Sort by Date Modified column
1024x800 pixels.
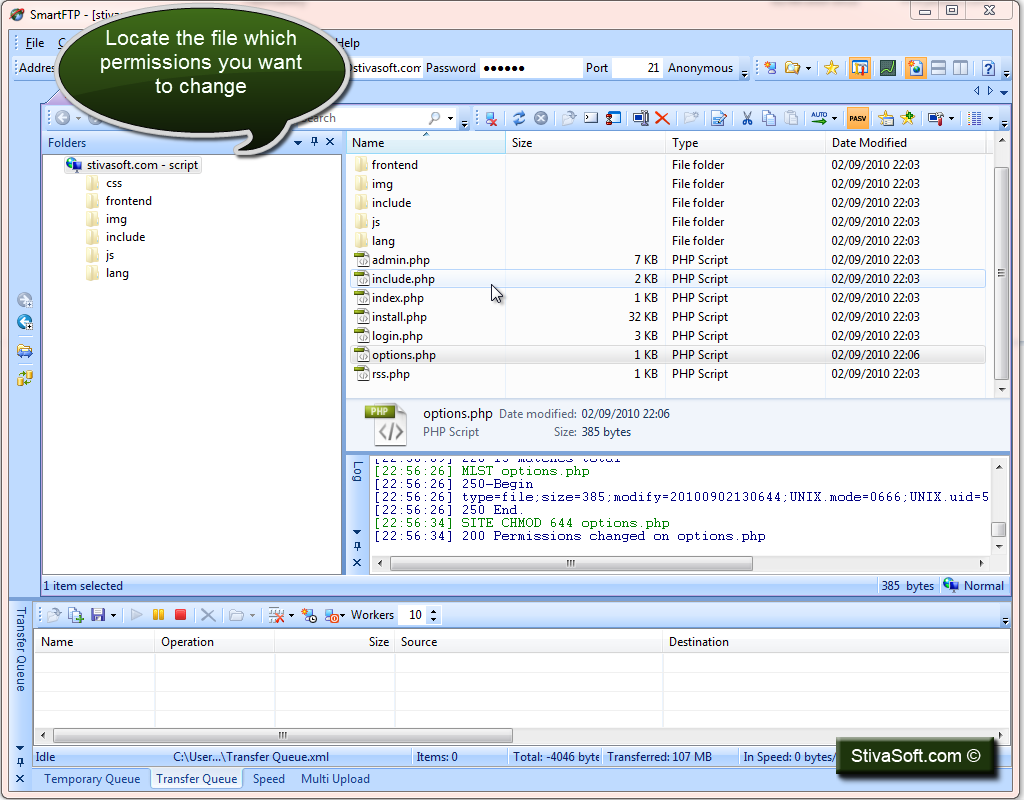click(906, 142)
